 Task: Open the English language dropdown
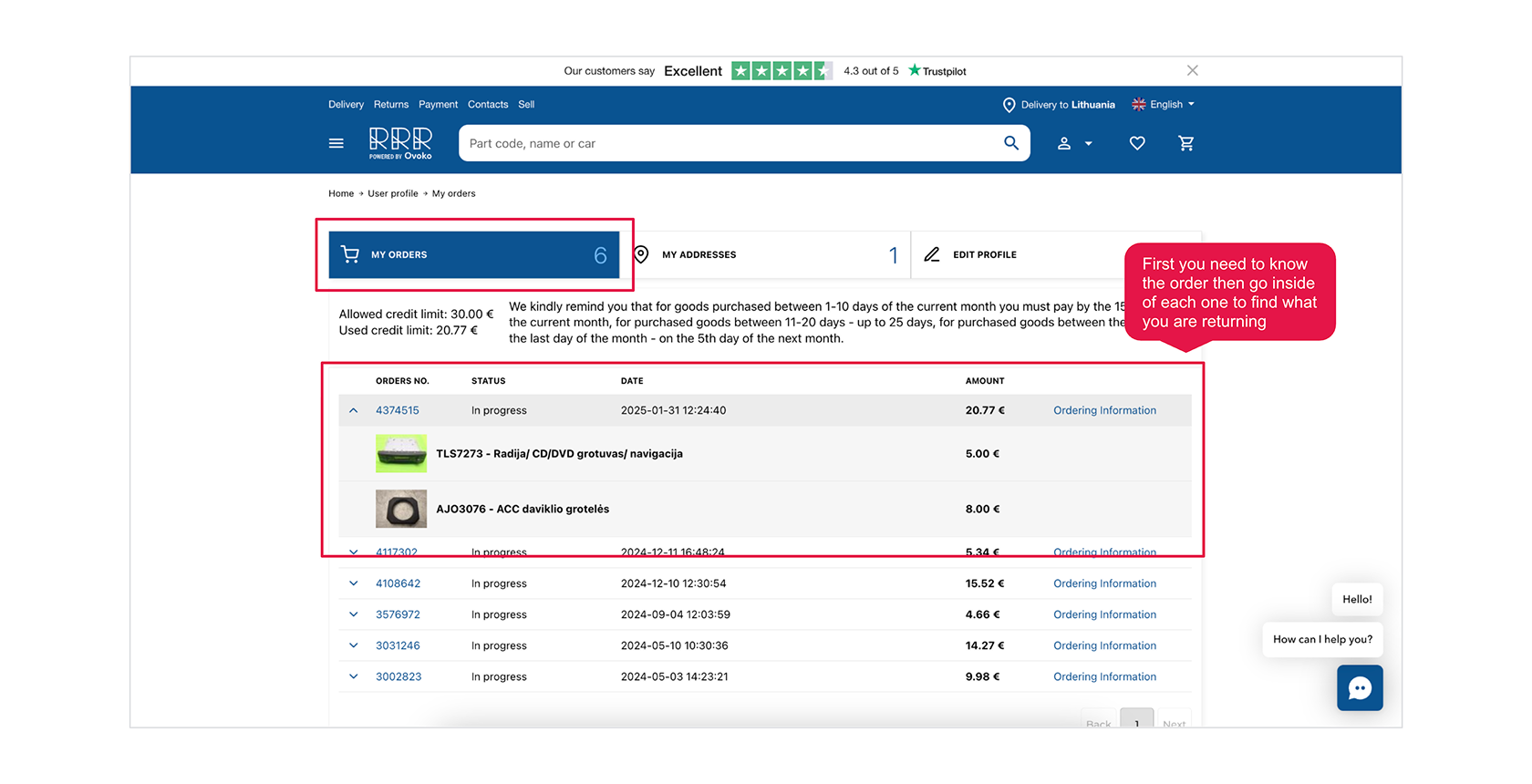1164,105
